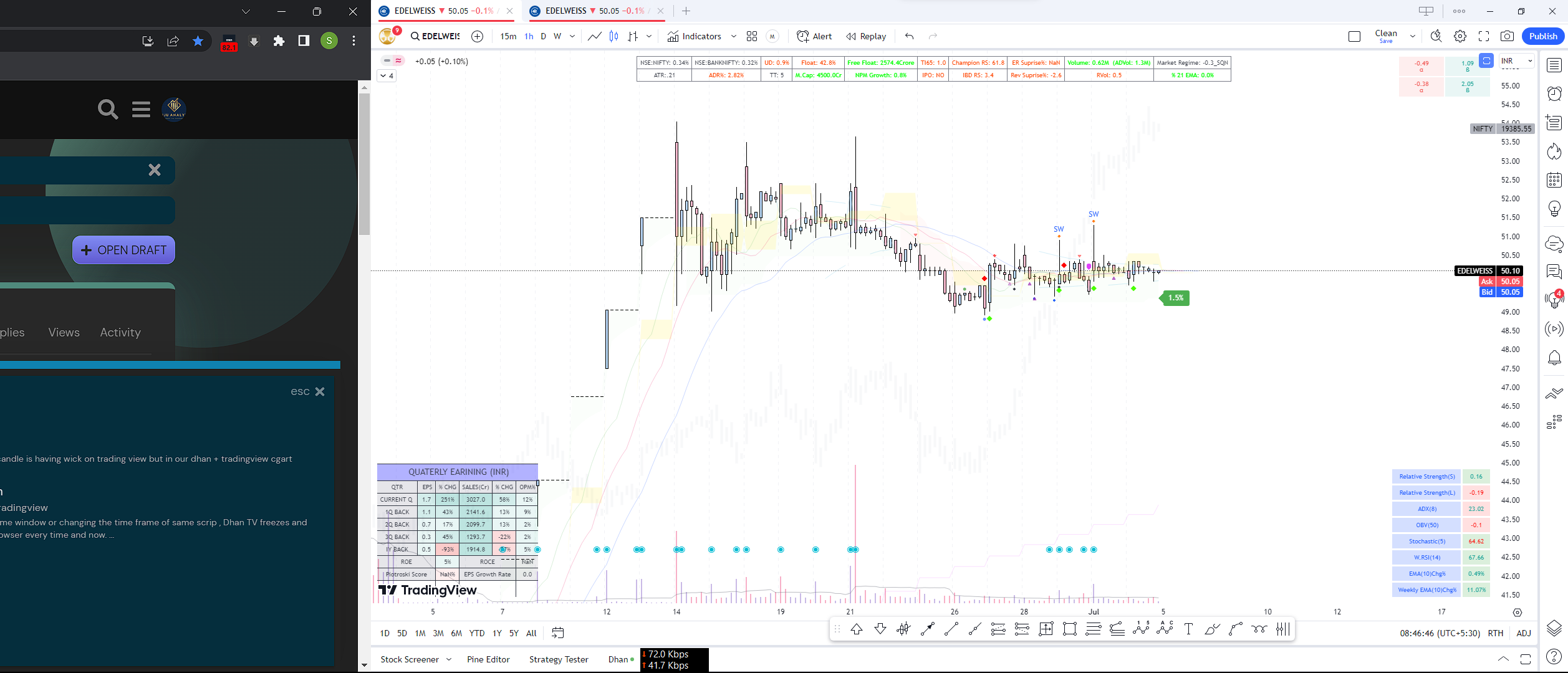1568x673 pixels.
Task: Expand the Stock Screener dropdown arrow
Action: pos(449,659)
